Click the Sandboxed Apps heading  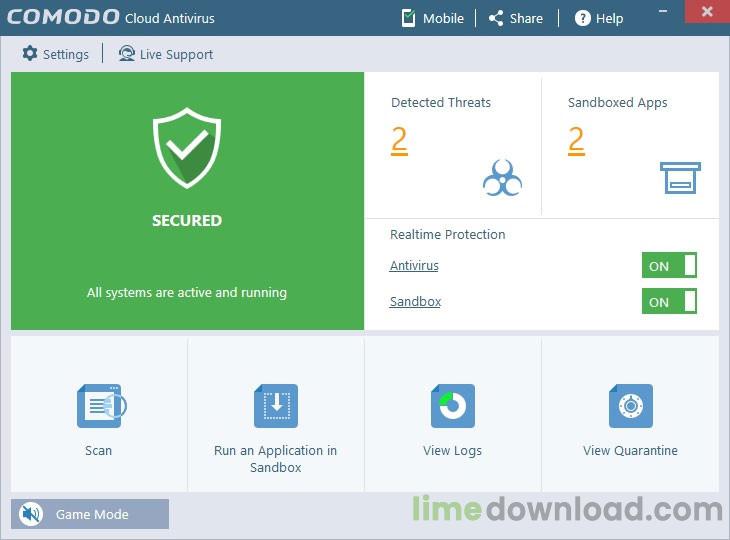pyautogui.click(x=617, y=102)
